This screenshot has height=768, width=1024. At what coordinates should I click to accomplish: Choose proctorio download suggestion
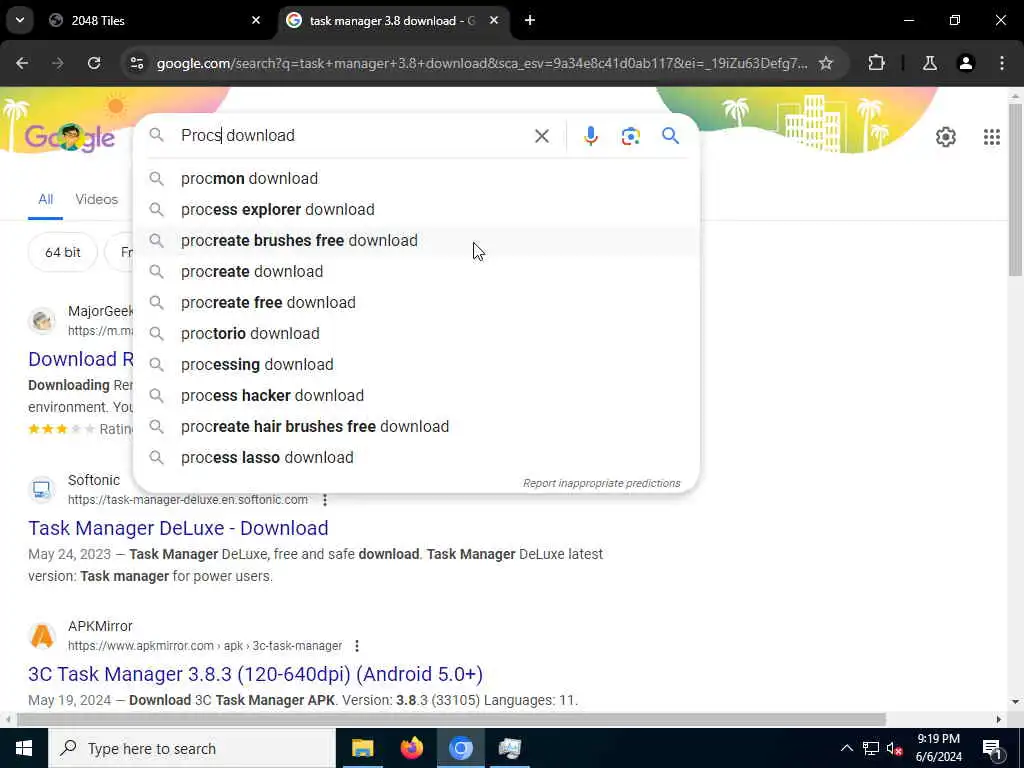tap(416, 334)
